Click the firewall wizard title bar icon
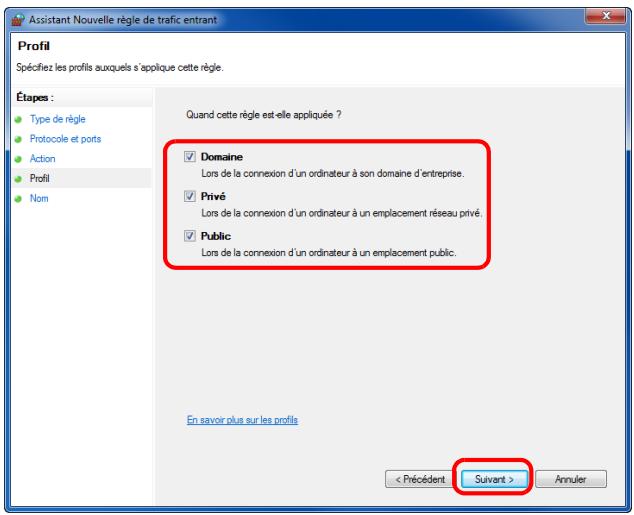This screenshot has width=634, height=515. pos(18,19)
